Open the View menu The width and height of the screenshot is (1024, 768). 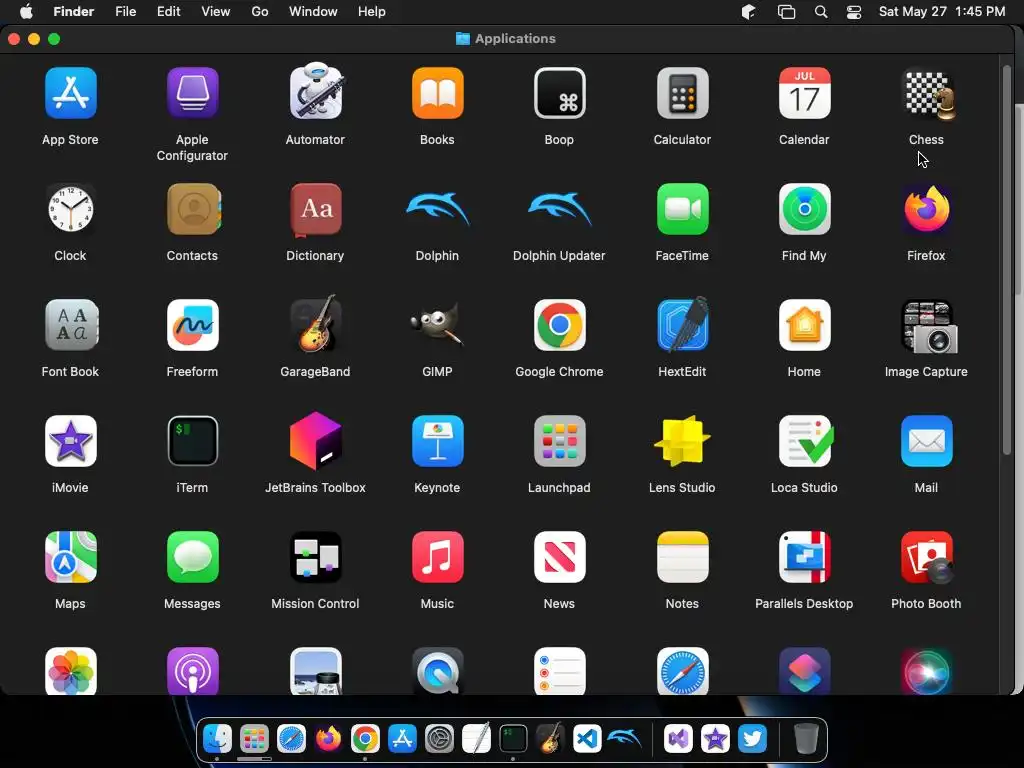click(x=216, y=12)
